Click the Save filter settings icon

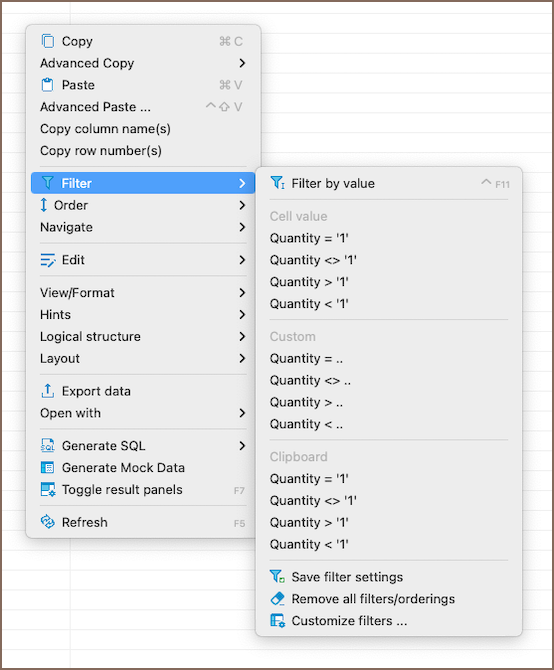278,577
